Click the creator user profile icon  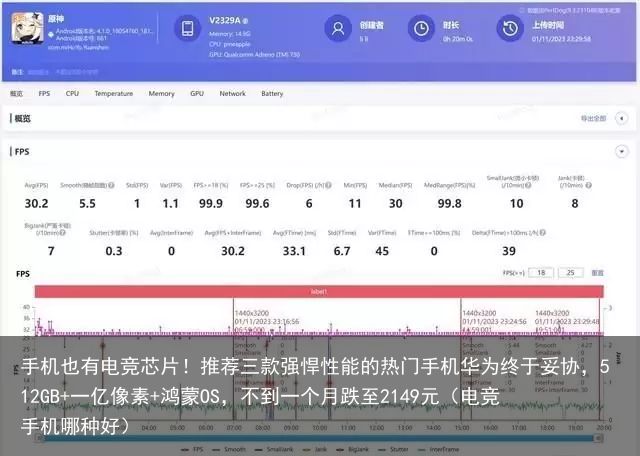click(338, 29)
